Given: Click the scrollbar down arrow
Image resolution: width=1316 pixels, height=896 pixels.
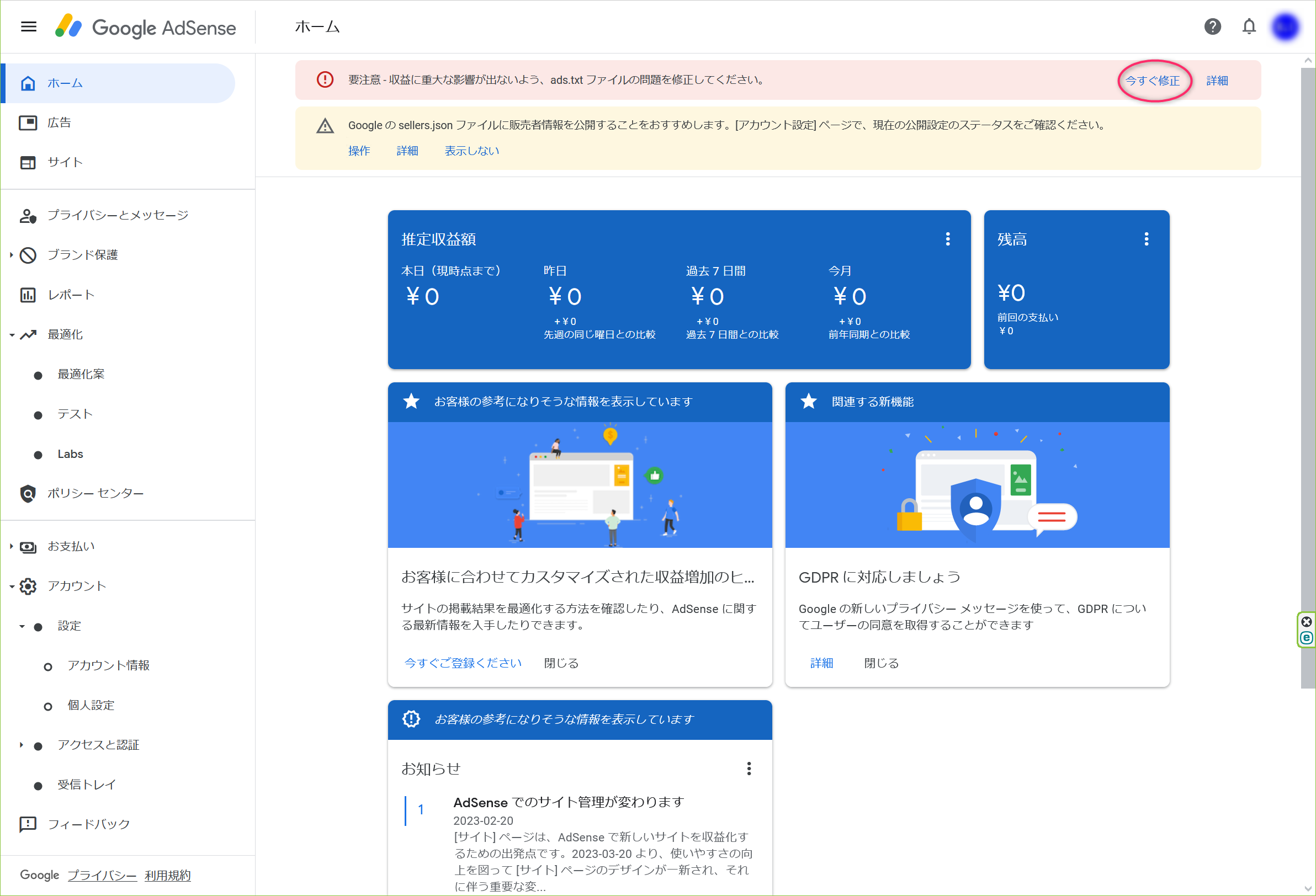Looking at the screenshot, I should pos(1308,889).
